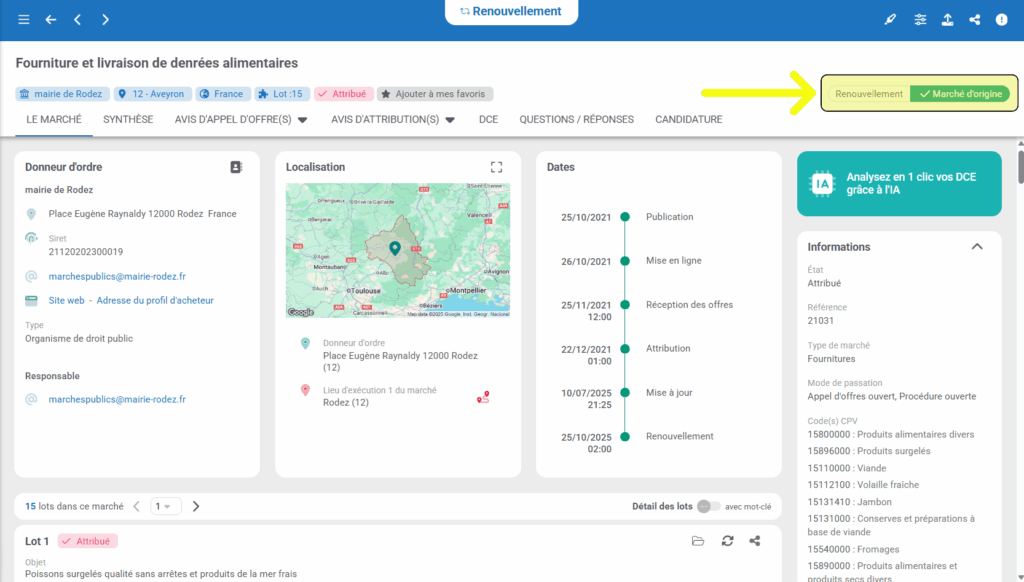Open the contact card icon for Donneur d'ordre
The width and height of the screenshot is (1024, 582).
236,167
